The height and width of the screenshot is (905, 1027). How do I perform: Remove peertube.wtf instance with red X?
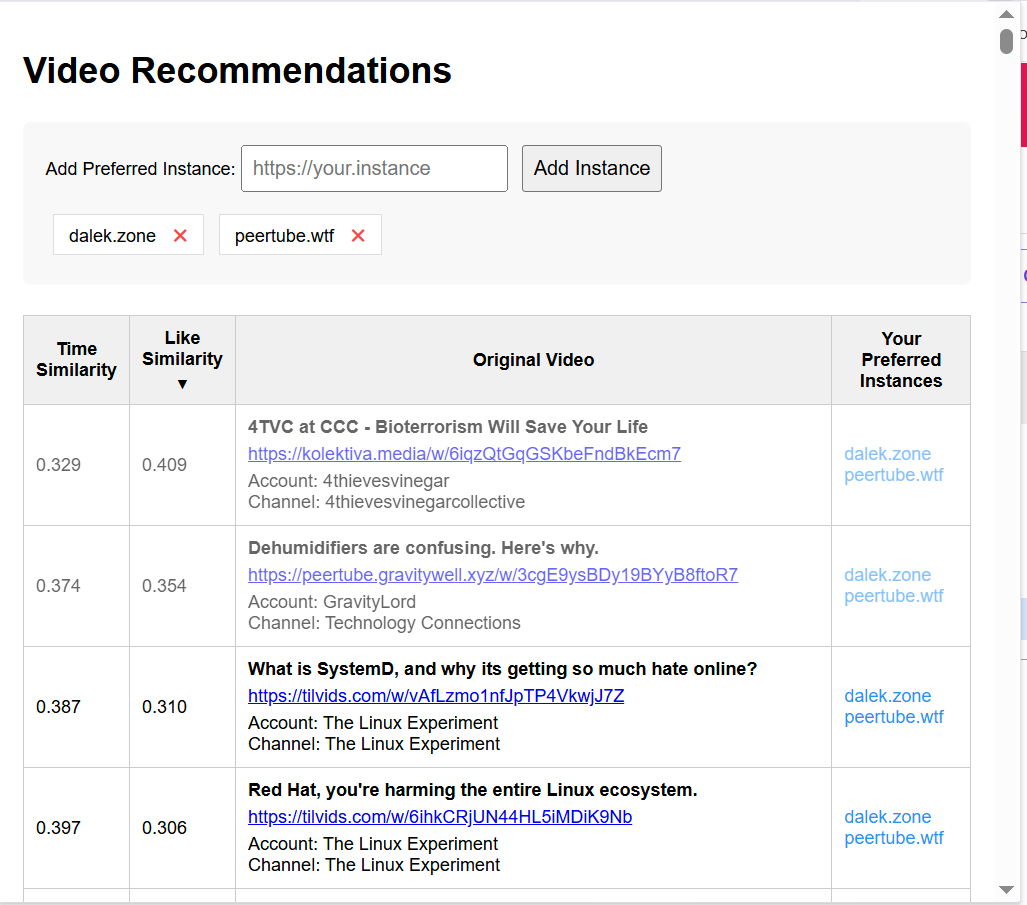pos(358,236)
